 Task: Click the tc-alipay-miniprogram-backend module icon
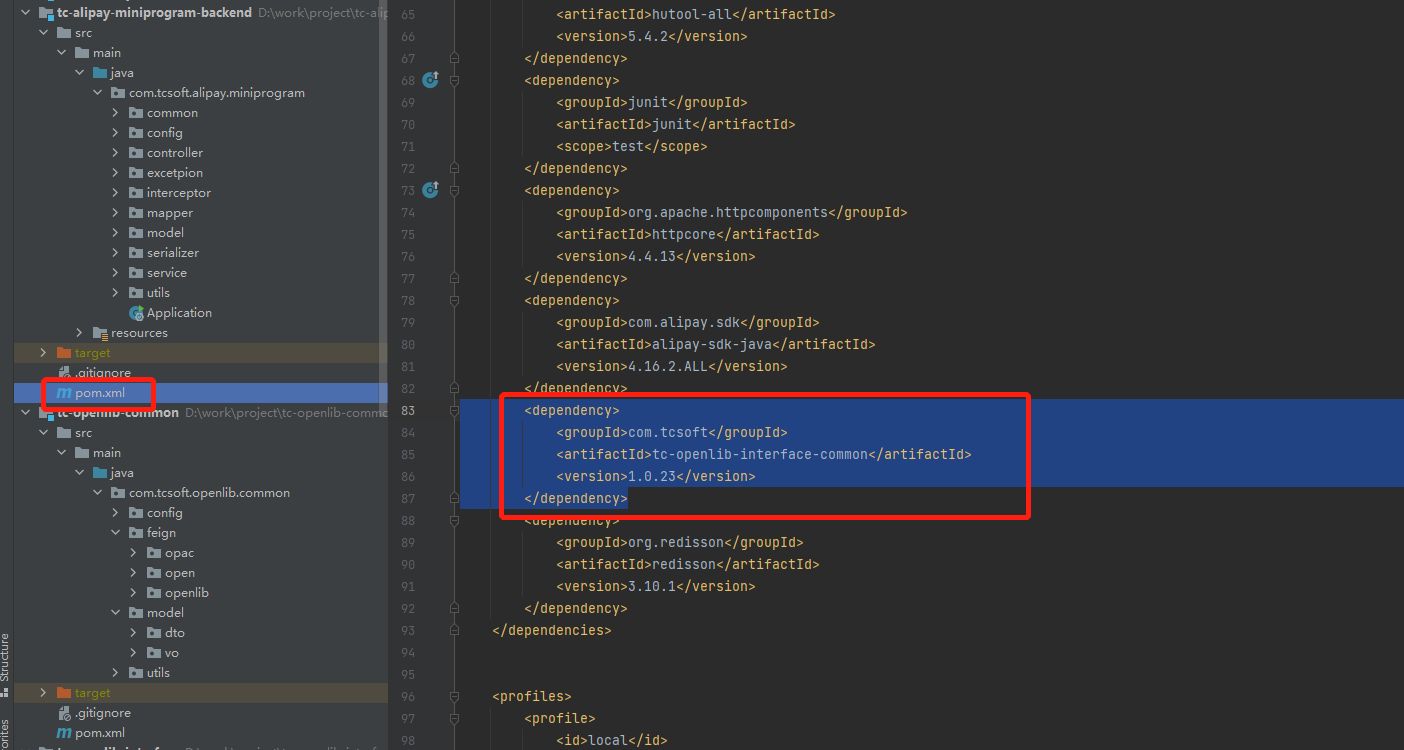coord(46,13)
